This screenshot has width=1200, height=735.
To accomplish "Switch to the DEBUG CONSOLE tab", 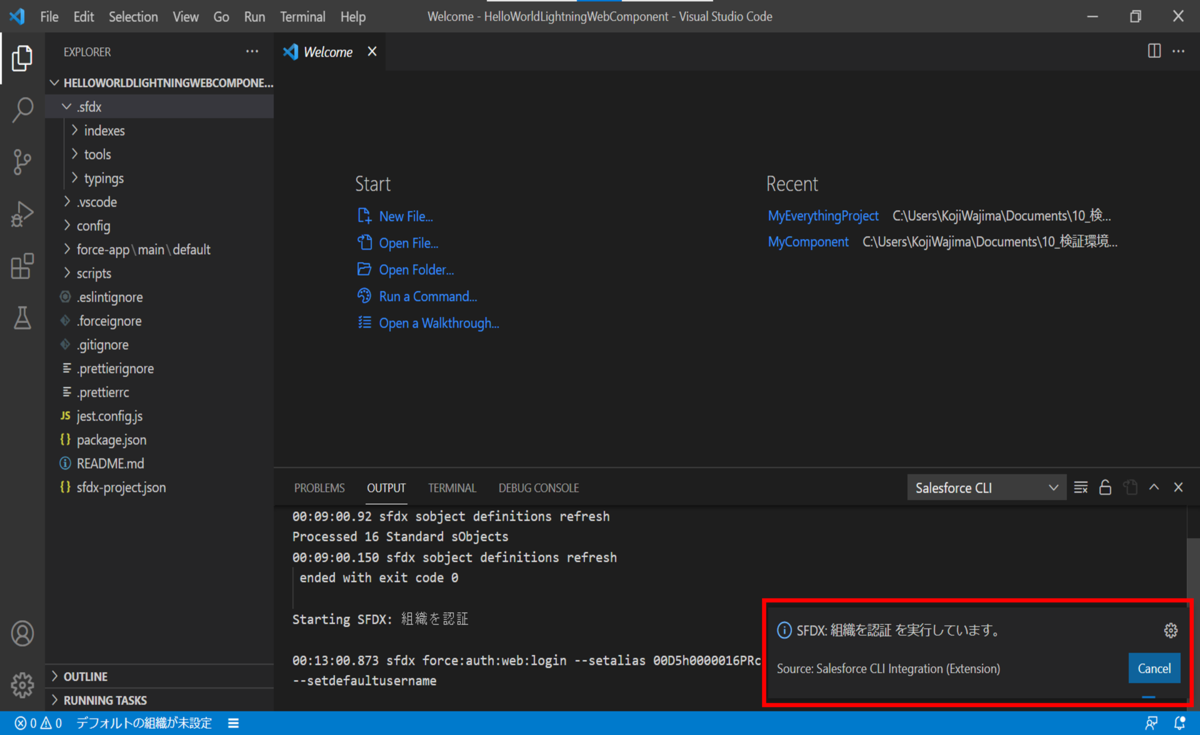I will [x=539, y=488].
